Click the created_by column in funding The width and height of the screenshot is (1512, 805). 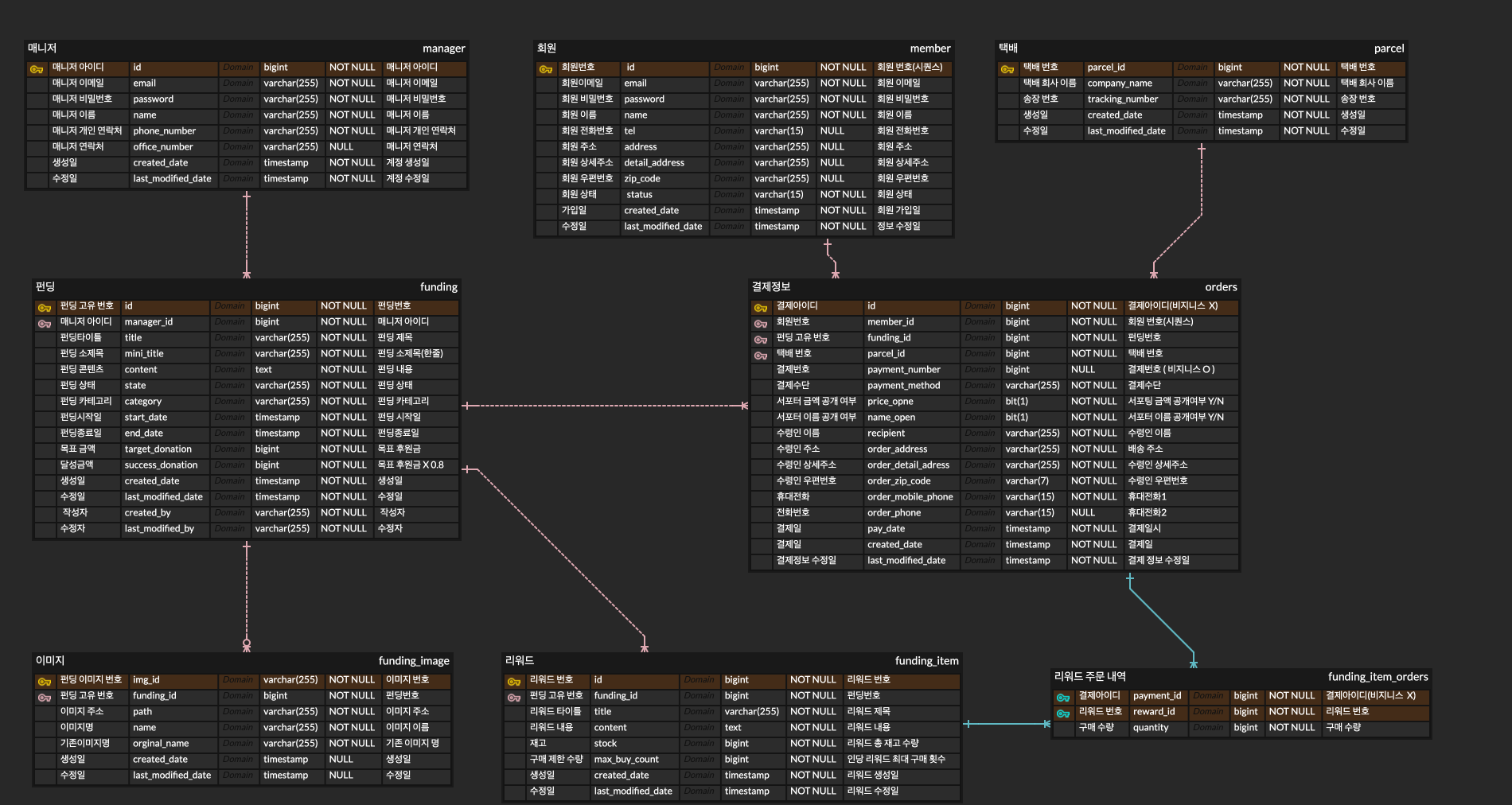coord(147,513)
